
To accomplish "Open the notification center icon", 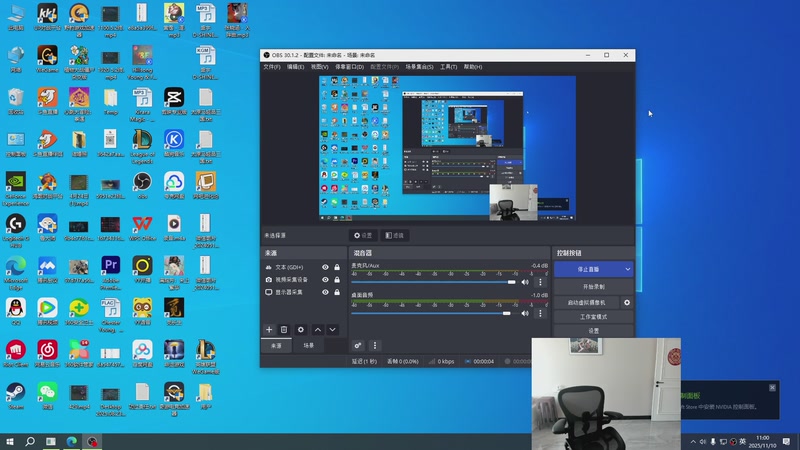I will click(786, 442).
